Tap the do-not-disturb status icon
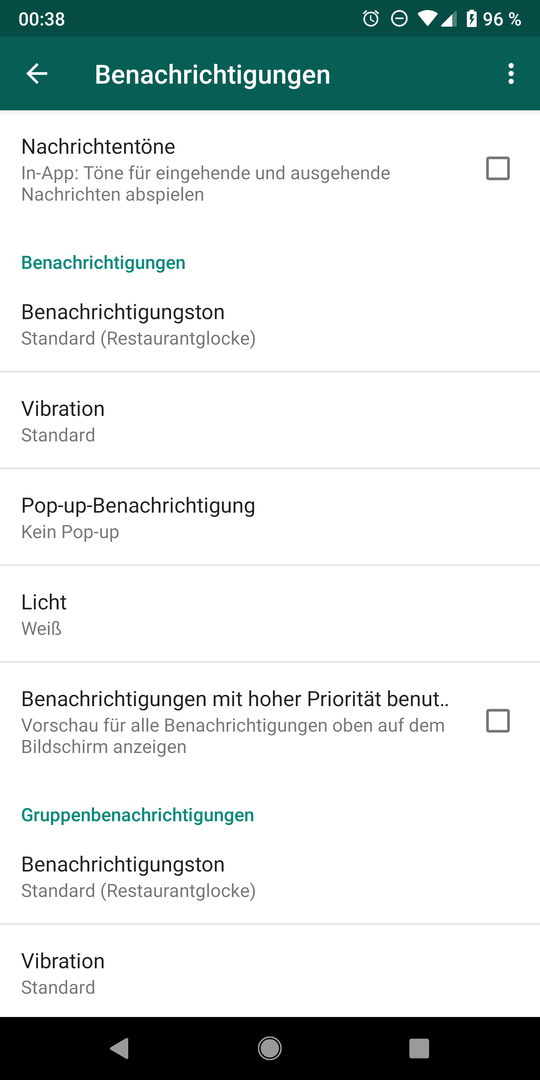 399,19
